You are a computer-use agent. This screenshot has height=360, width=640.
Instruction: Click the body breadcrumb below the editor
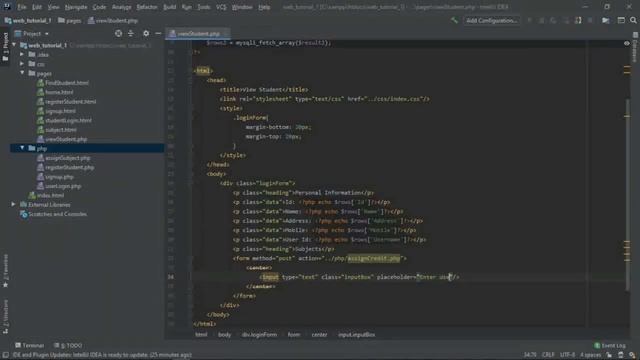click(224, 335)
